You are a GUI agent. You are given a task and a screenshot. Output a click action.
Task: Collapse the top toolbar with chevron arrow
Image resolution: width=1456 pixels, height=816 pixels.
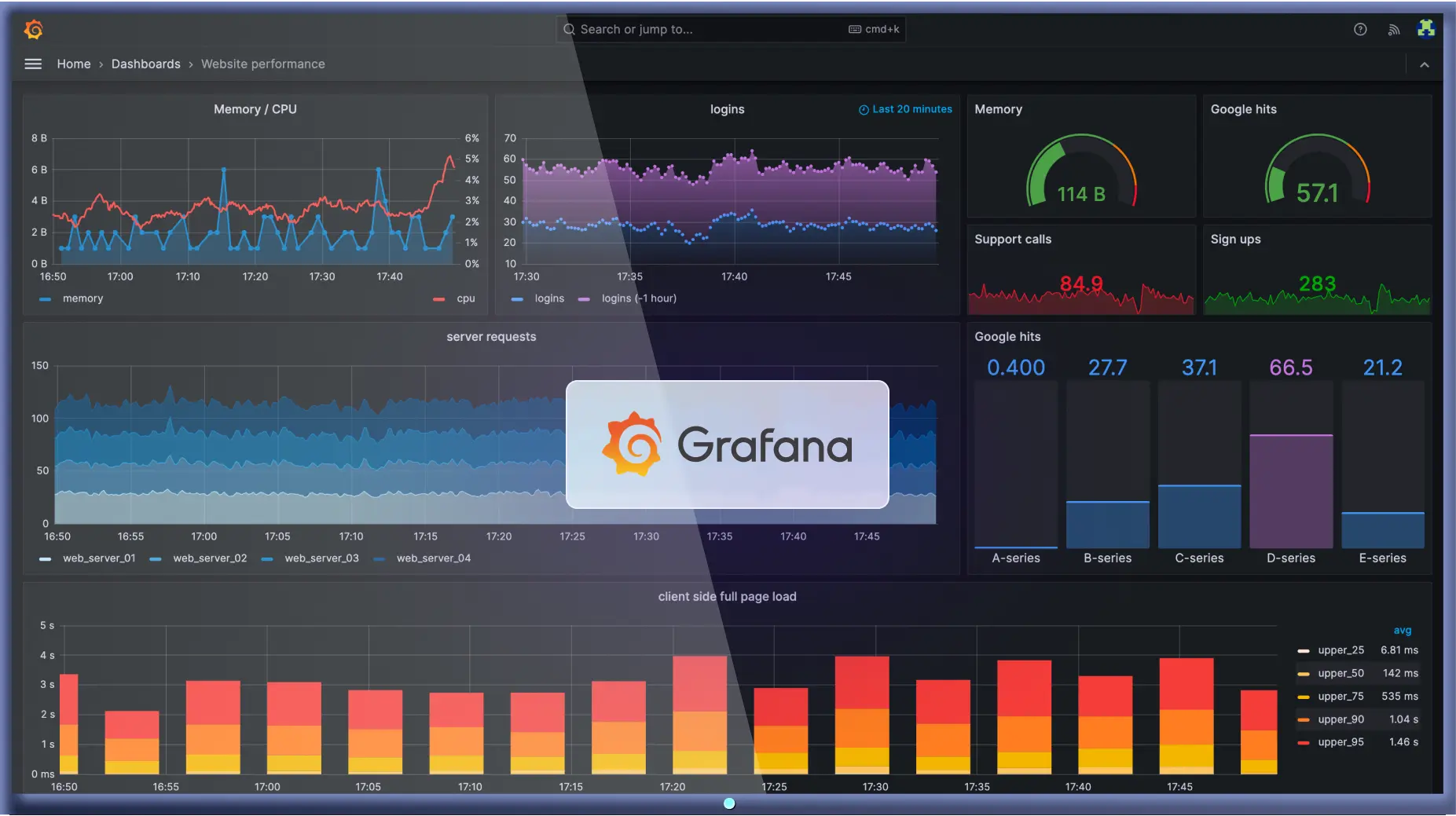point(1424,65)
